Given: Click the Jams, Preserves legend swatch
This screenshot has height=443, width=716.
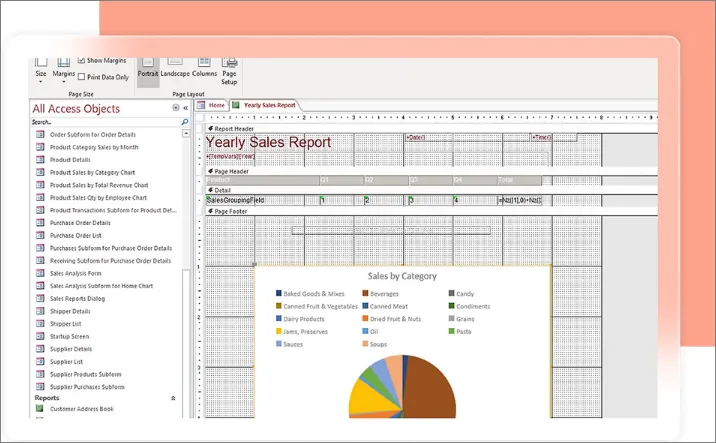Looking at the screenshot, I should point(279,331).
